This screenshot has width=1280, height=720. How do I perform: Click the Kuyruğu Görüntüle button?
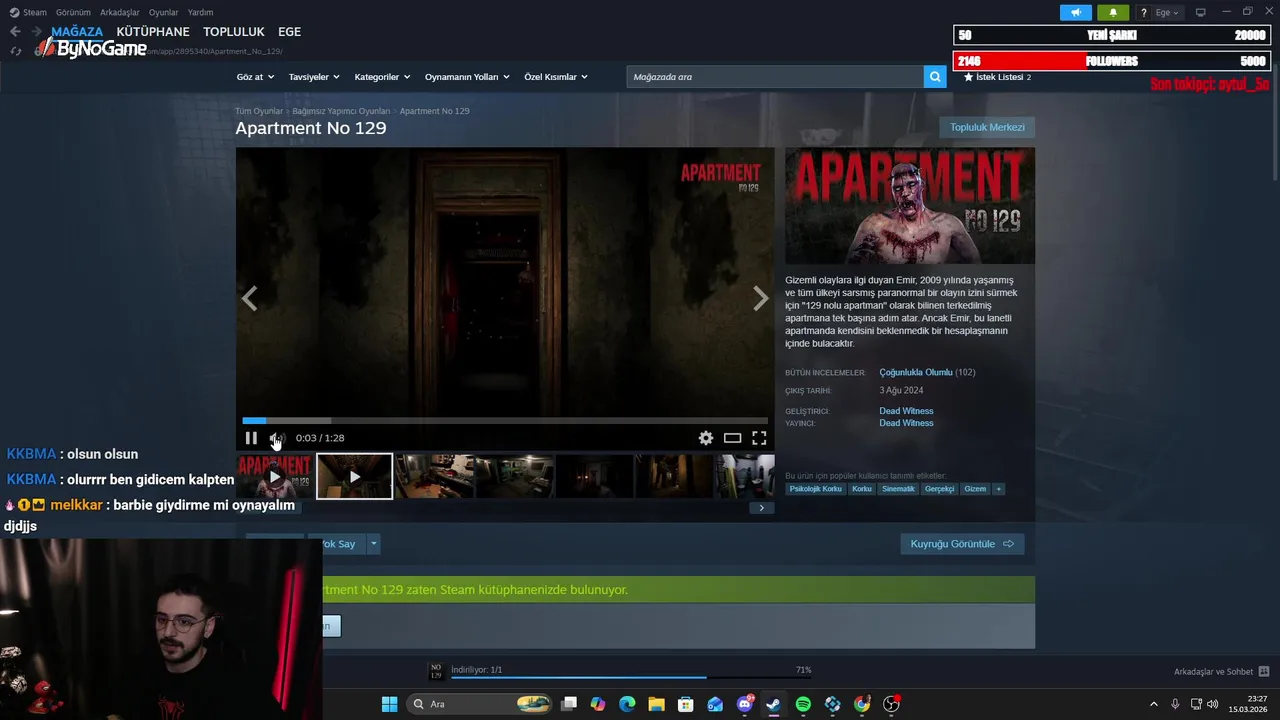[x=962, y=544]
